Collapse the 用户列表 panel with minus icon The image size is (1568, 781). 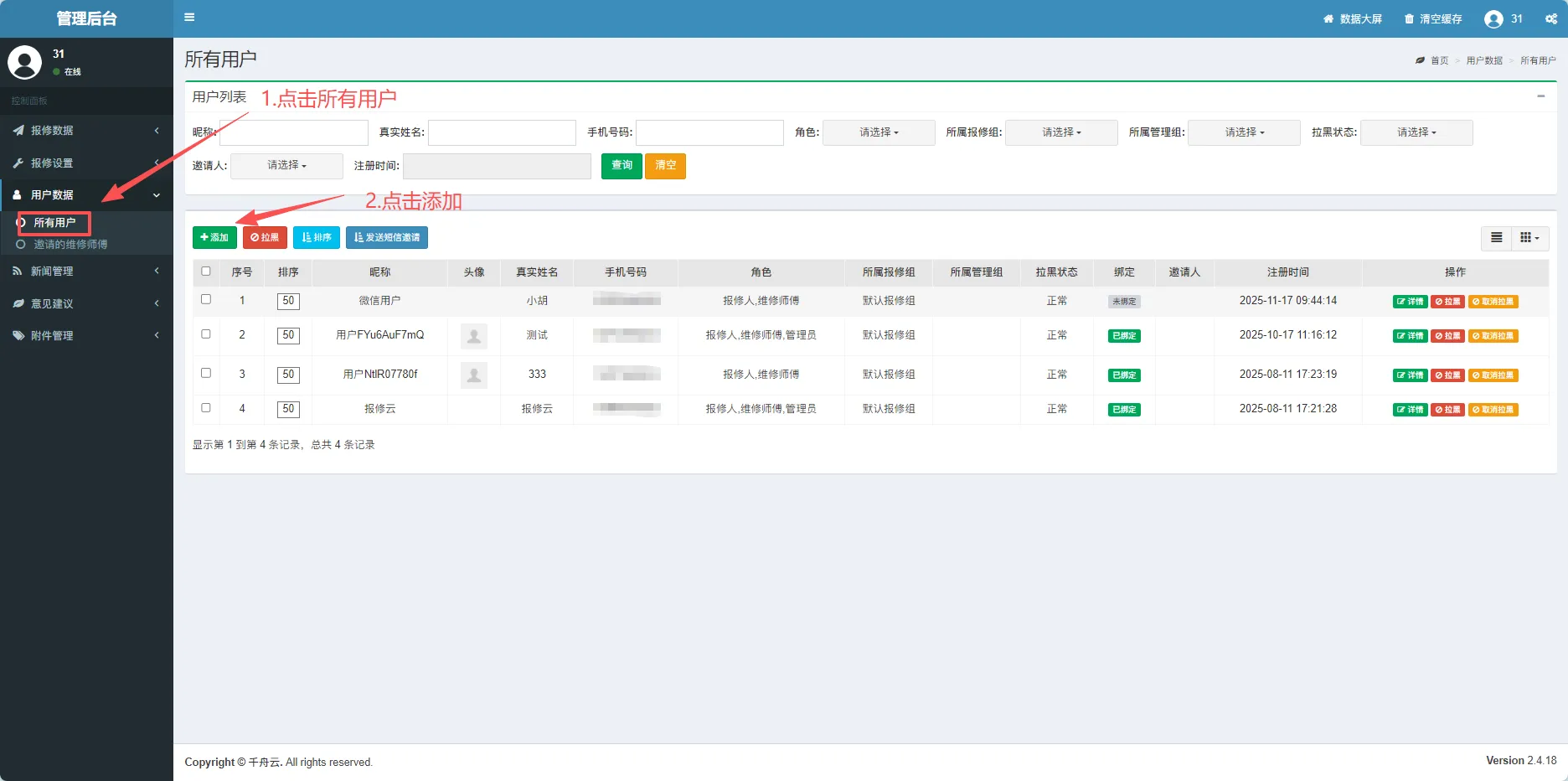pos(1540,96)
